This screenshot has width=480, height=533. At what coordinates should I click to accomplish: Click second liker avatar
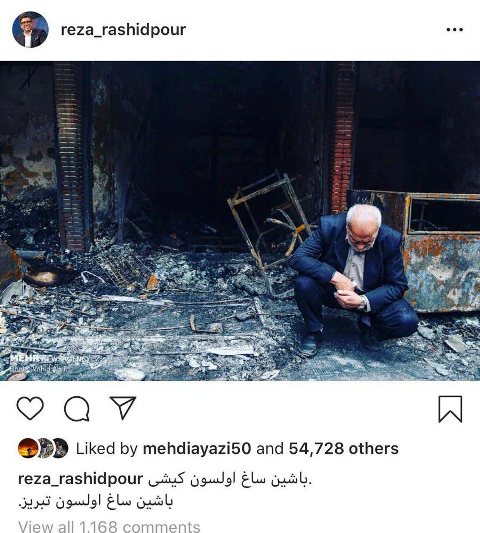[x=44, y=448]
